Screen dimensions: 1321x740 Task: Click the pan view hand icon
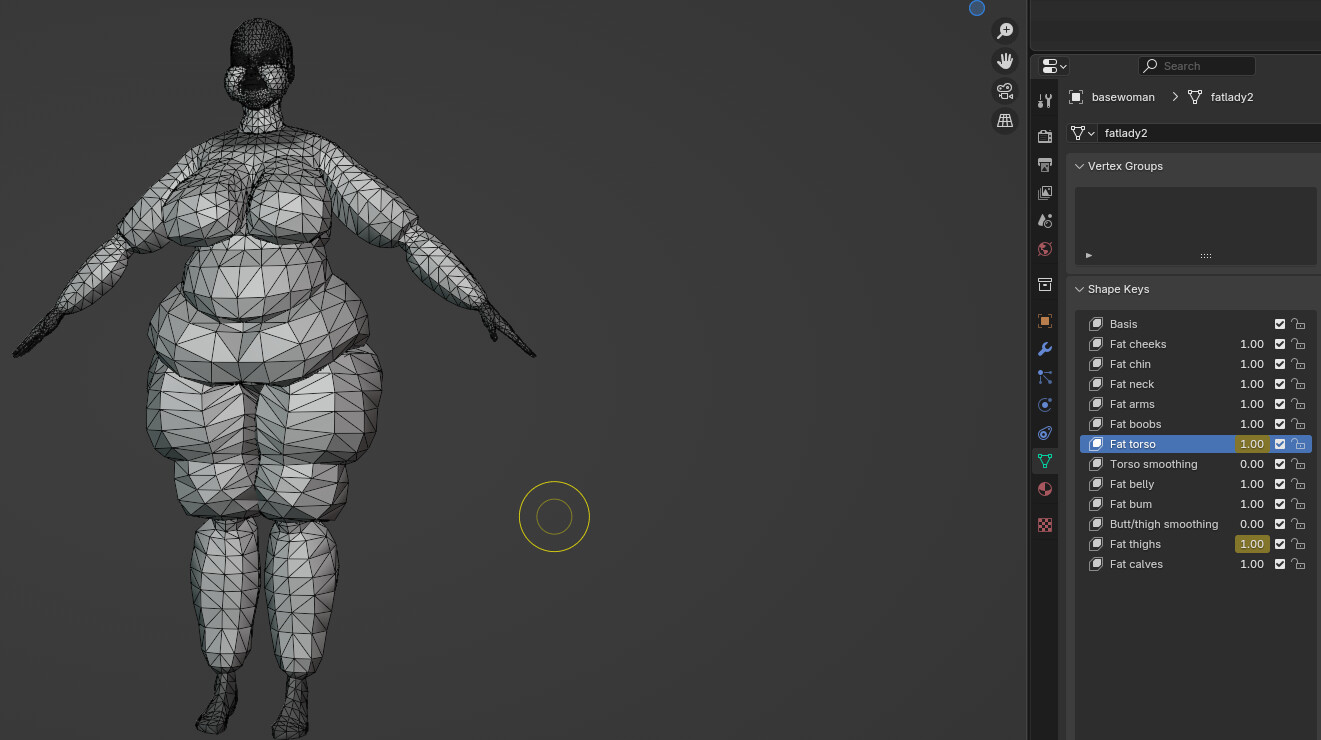pos(1005,61)
